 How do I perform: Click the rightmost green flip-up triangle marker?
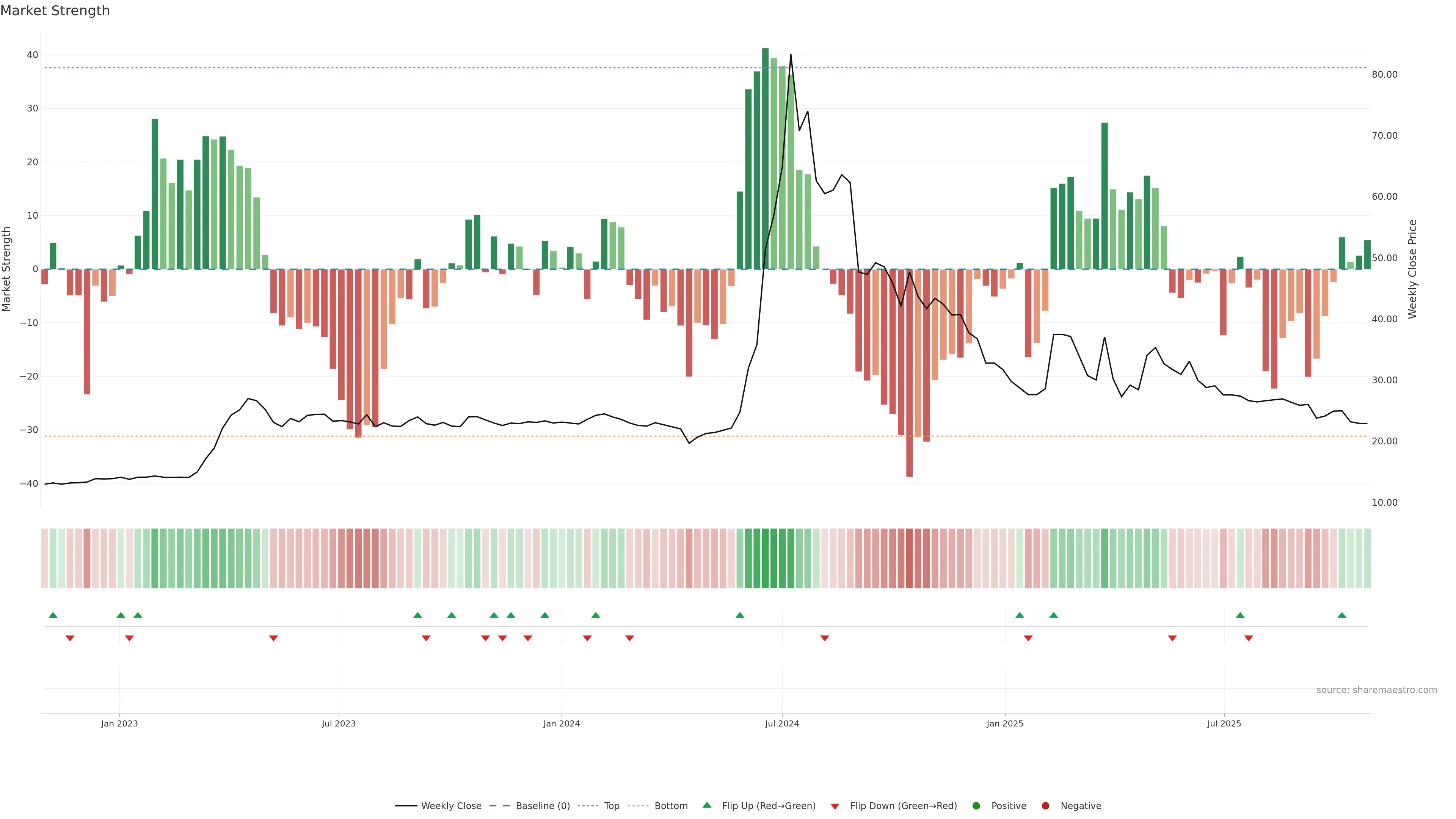(x=1342, y=615)
